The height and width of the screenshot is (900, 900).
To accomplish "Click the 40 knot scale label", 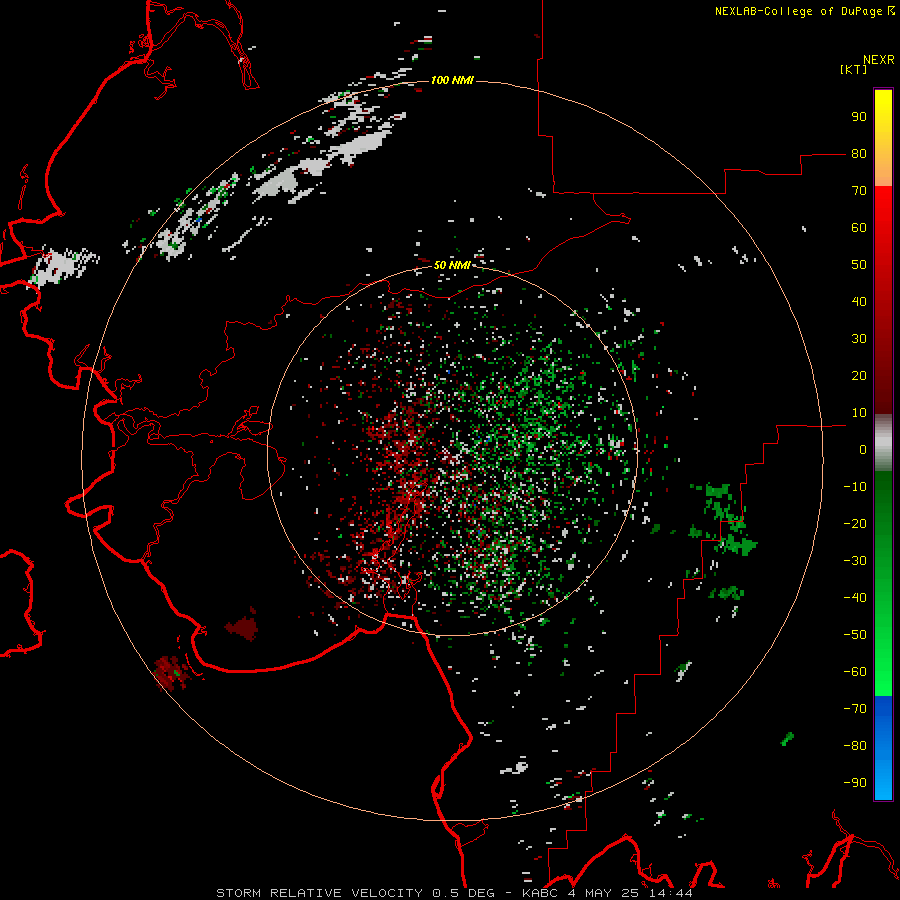I will [x=859, y=301].
